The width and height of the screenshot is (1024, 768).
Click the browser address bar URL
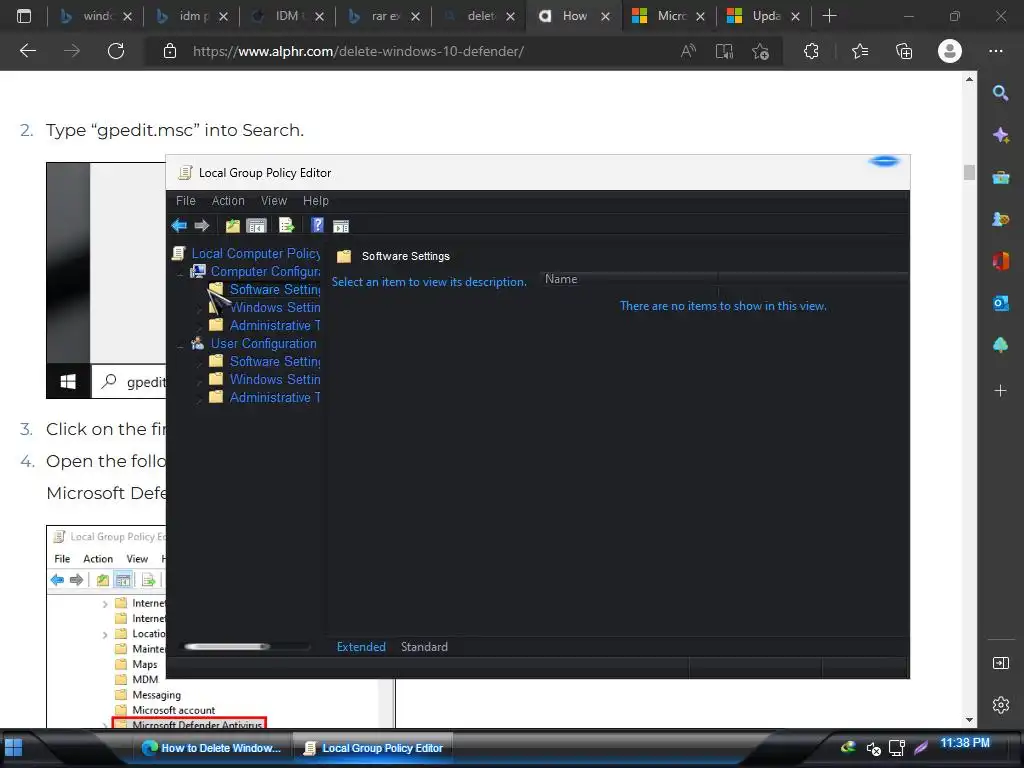point(359,51)
